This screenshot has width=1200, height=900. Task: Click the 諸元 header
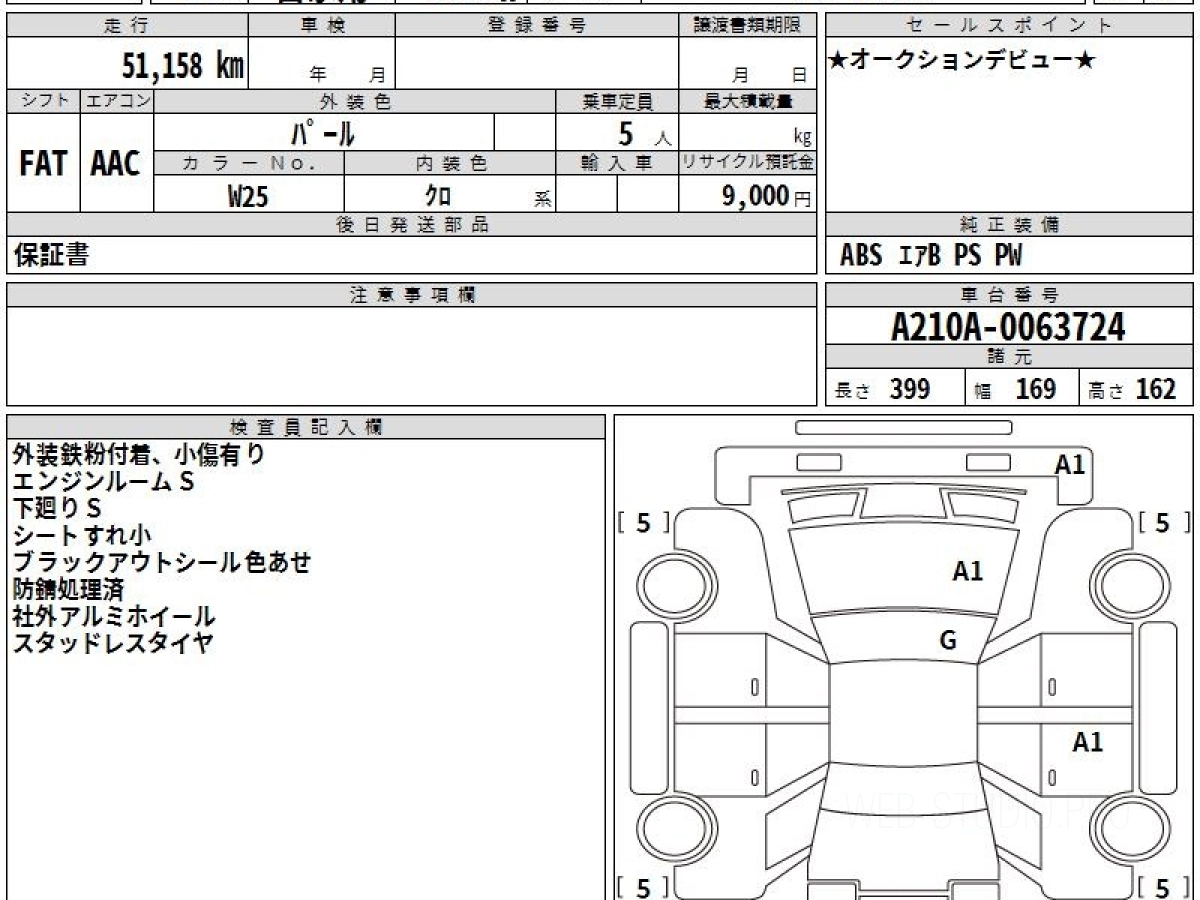point(1010,357)
